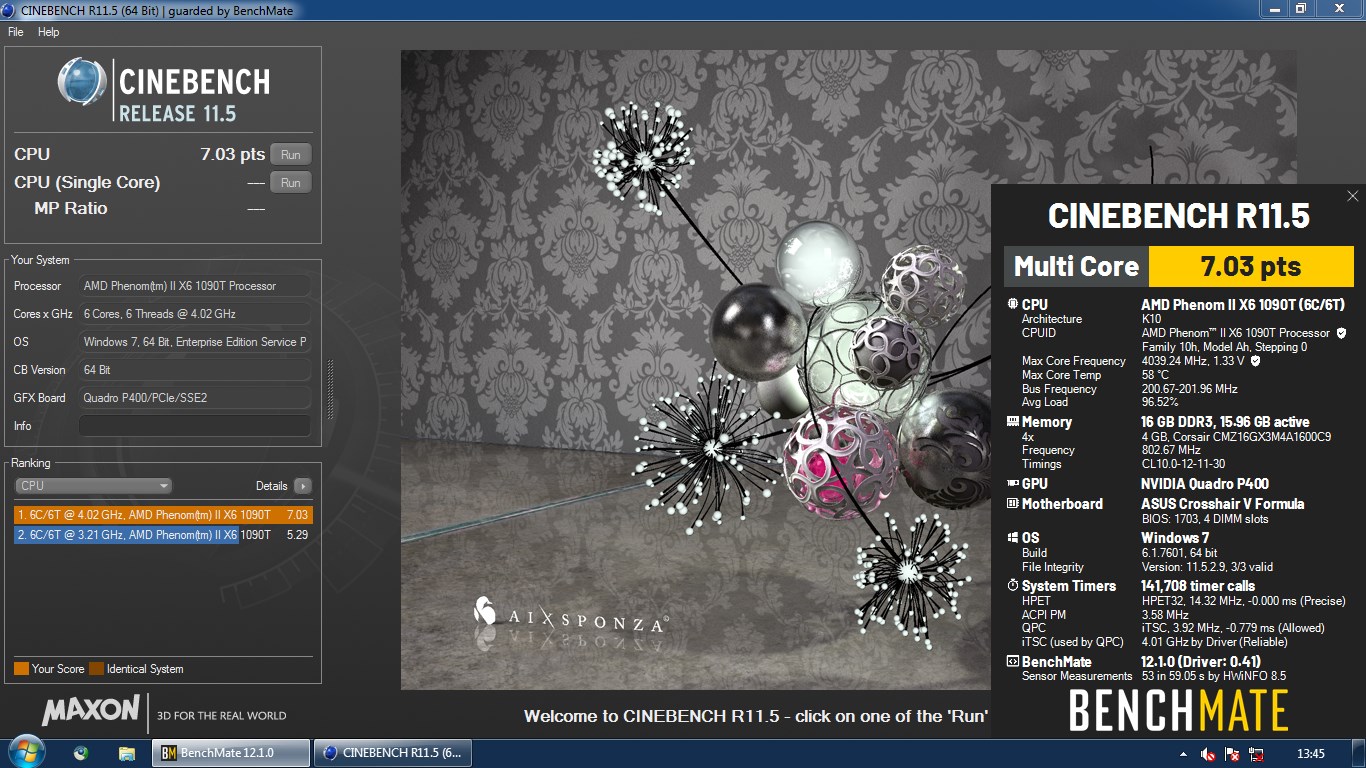
Task: Click the Corsair CMZ16GX3M4A1600C9 memory text
Action: click(1236, 437)
